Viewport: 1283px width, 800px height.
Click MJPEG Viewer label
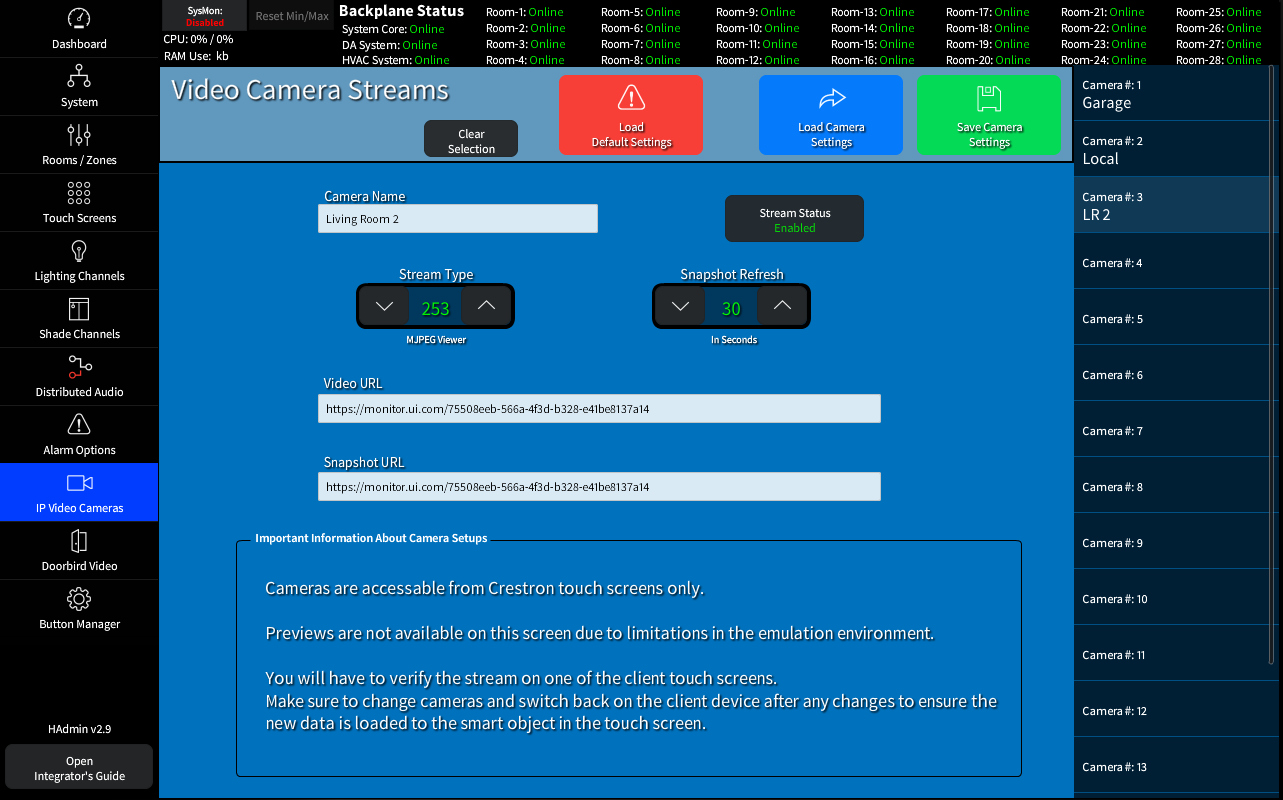click(436, 340)
